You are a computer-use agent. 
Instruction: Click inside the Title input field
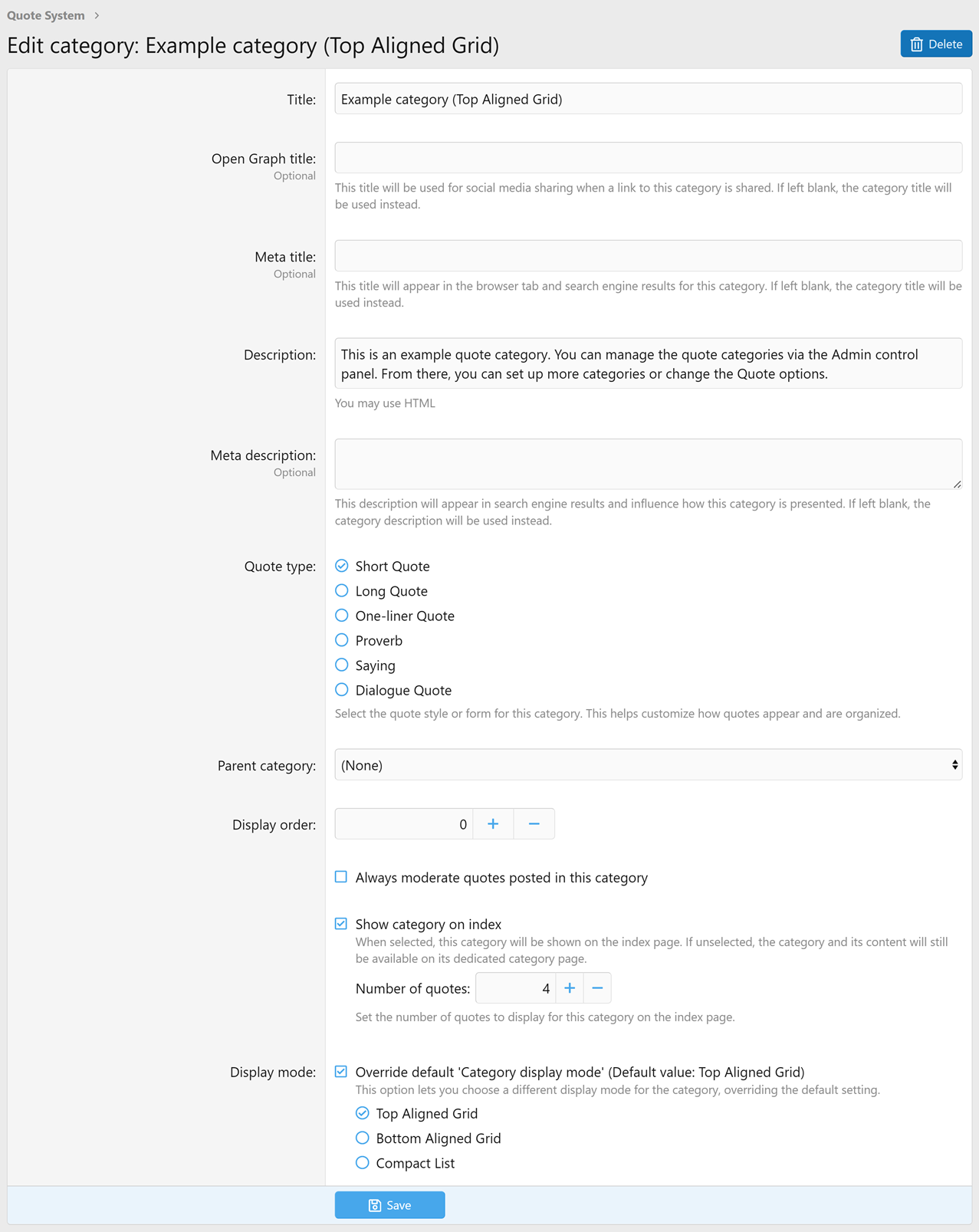648,98
